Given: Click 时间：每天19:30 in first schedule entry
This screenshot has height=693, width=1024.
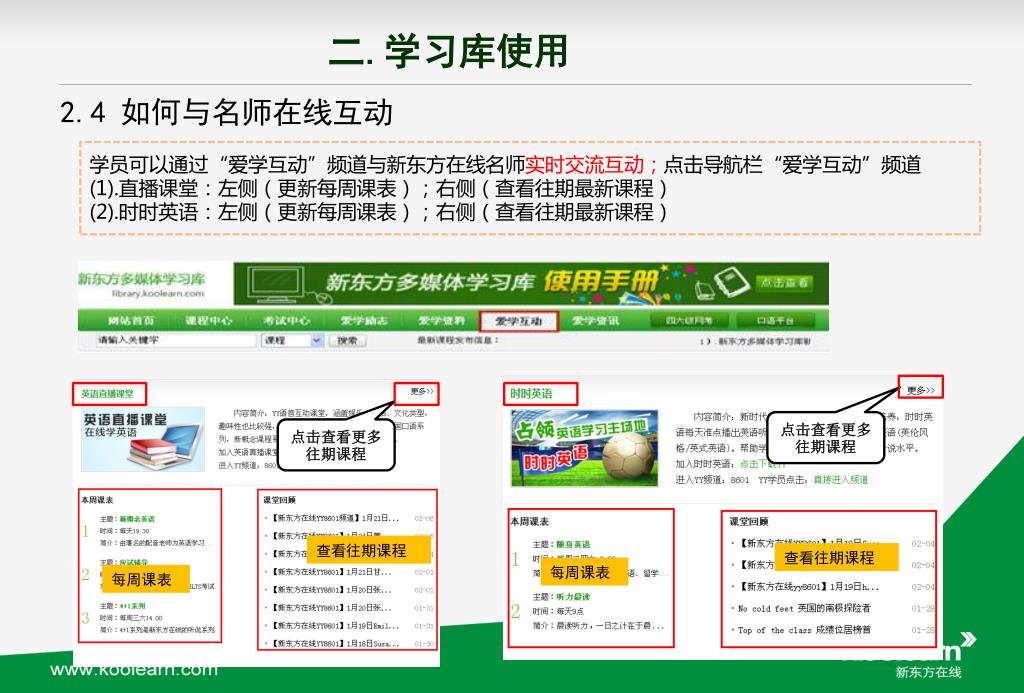Looking at the screenshot, I should (125, 531).
